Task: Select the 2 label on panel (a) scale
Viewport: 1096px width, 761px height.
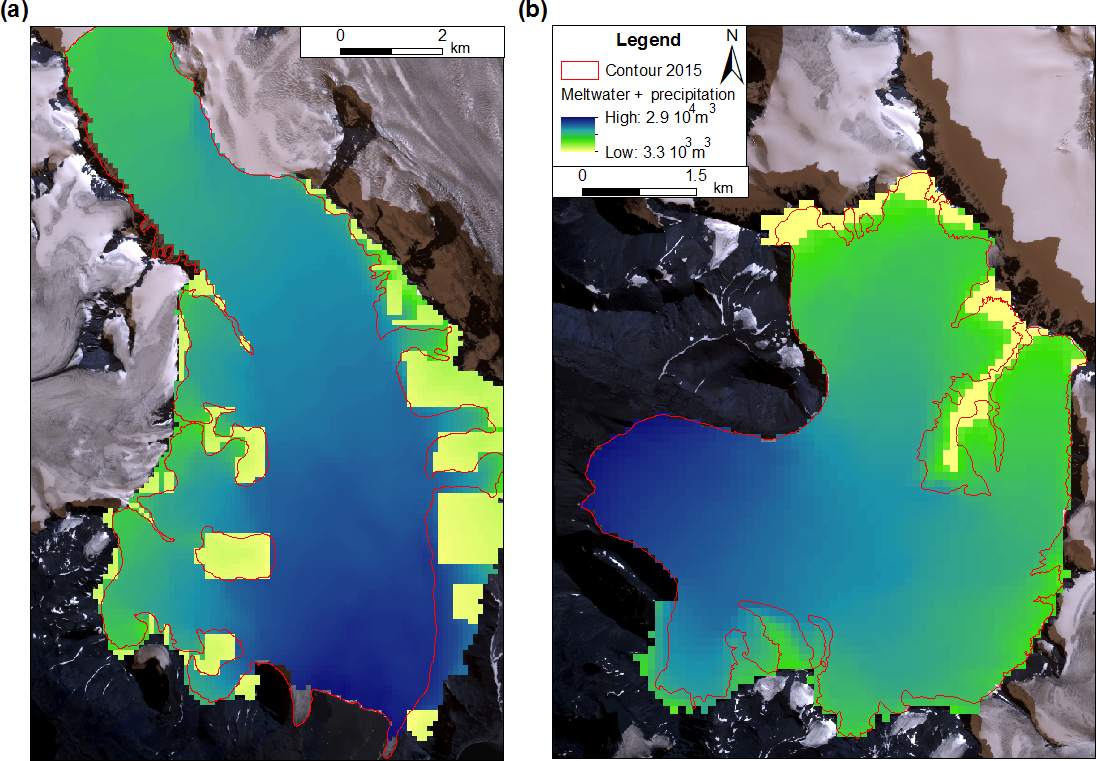Action: pos(442,35)
